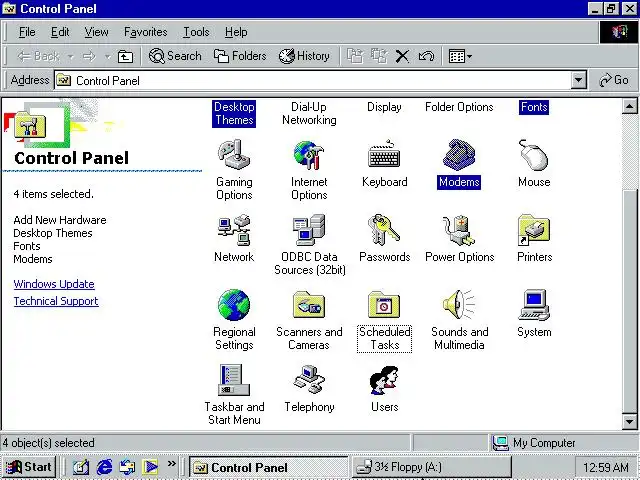640x480 pixels.
Task: Select the Fonts label
Action: click(x=534, y=107)
